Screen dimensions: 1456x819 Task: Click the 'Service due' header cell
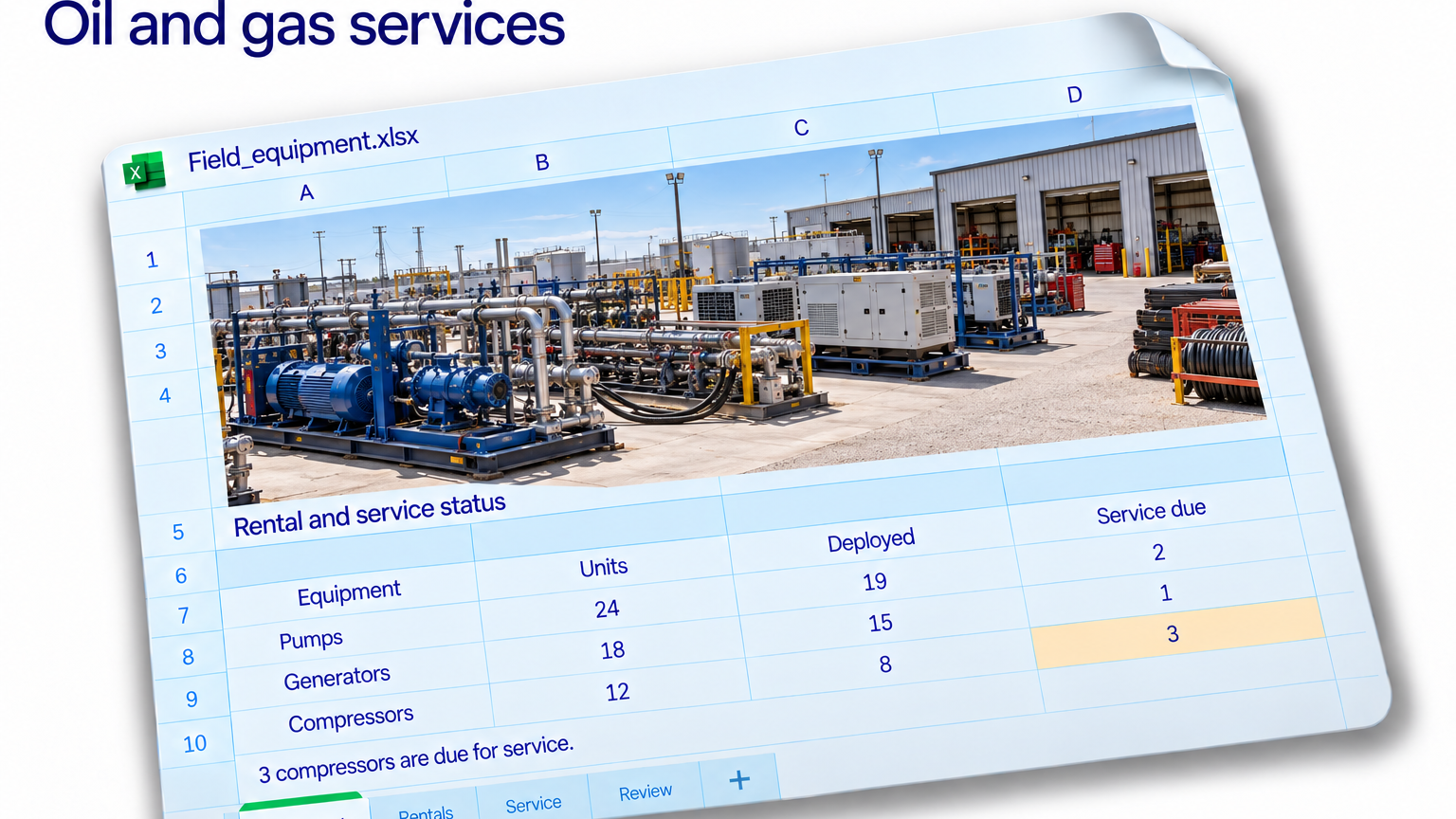(x=1151, y=512)
